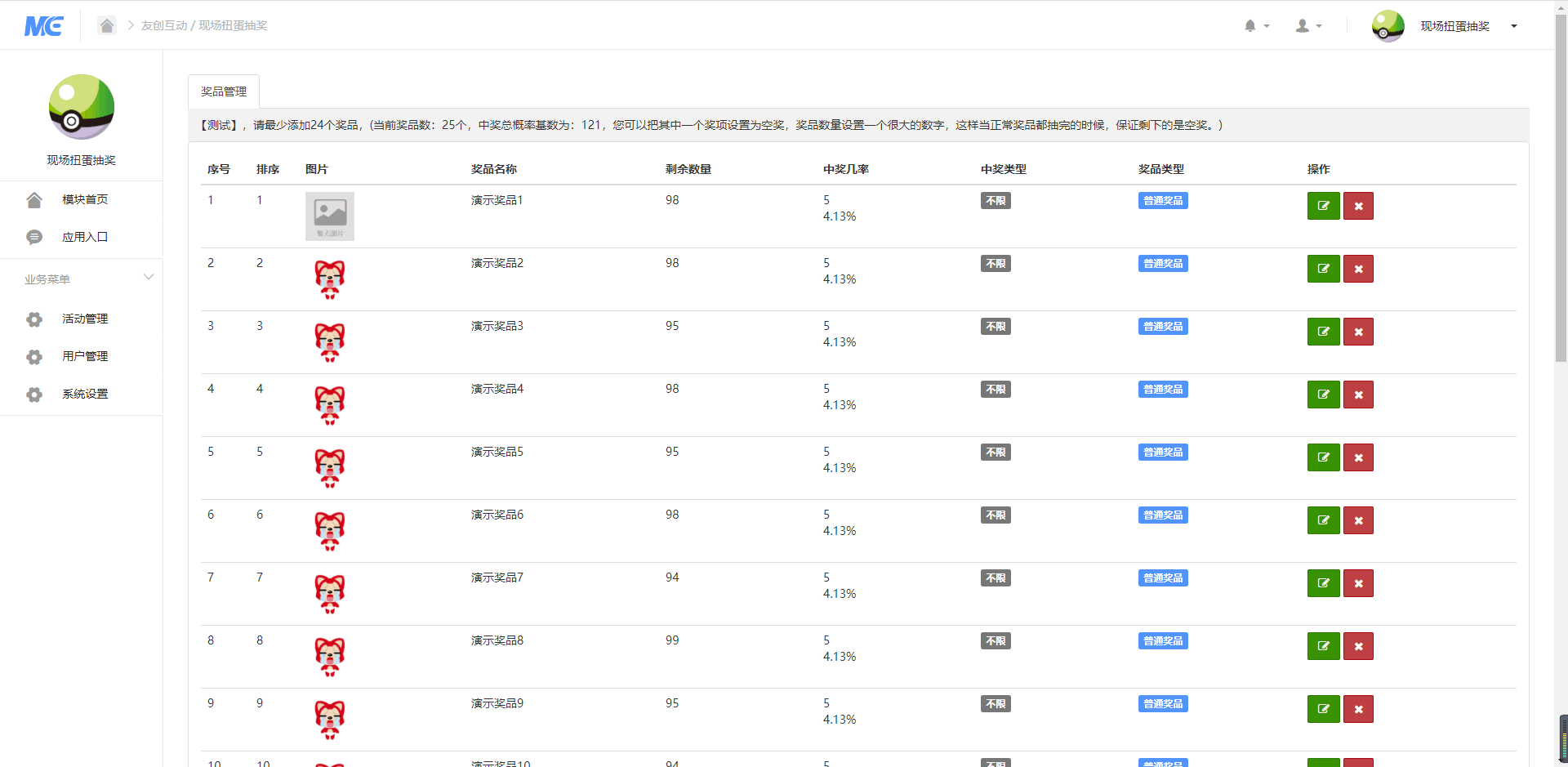Image resolution: width=1568 pixels, height=767 pixels.
Task: Click the header capsule ball avatar
Action: coord(1388,26)
